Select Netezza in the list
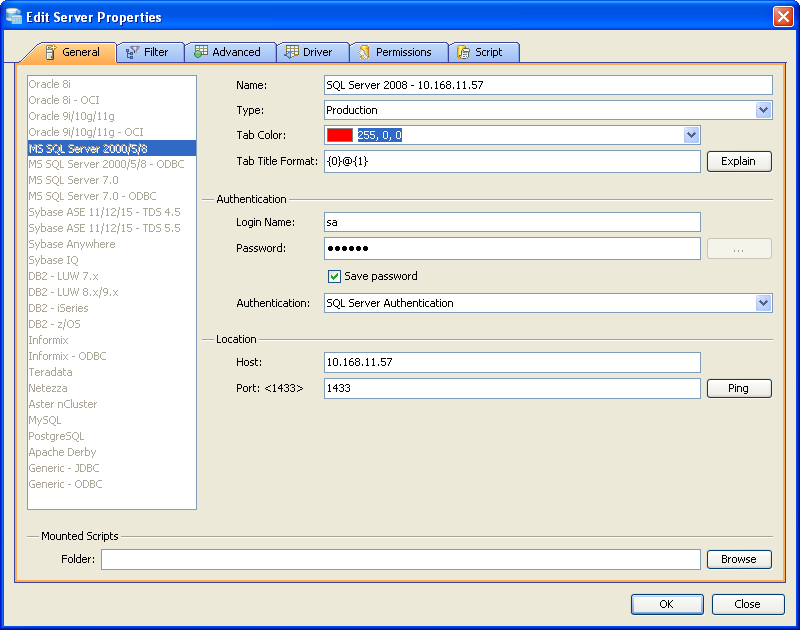This screenshot has height=630, width=800. pos(112,388)
